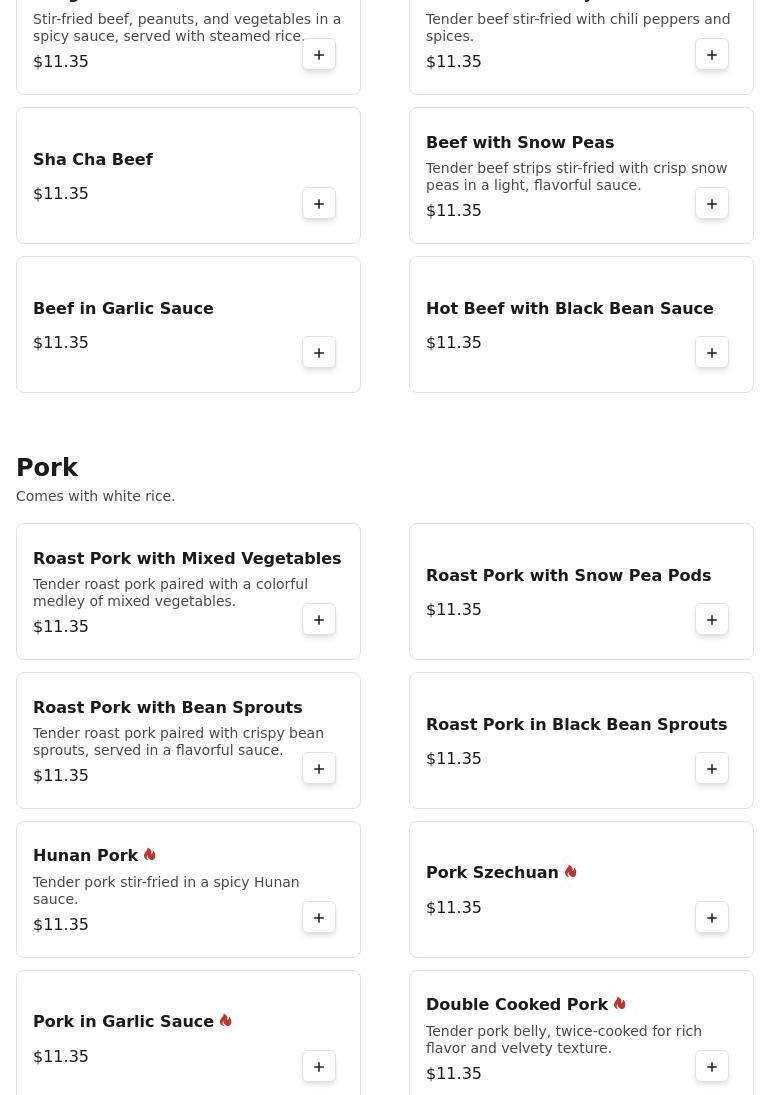Select the Pork section heading
The image size is (770, 1095).
pyautogui.click(x=47, y=468)
